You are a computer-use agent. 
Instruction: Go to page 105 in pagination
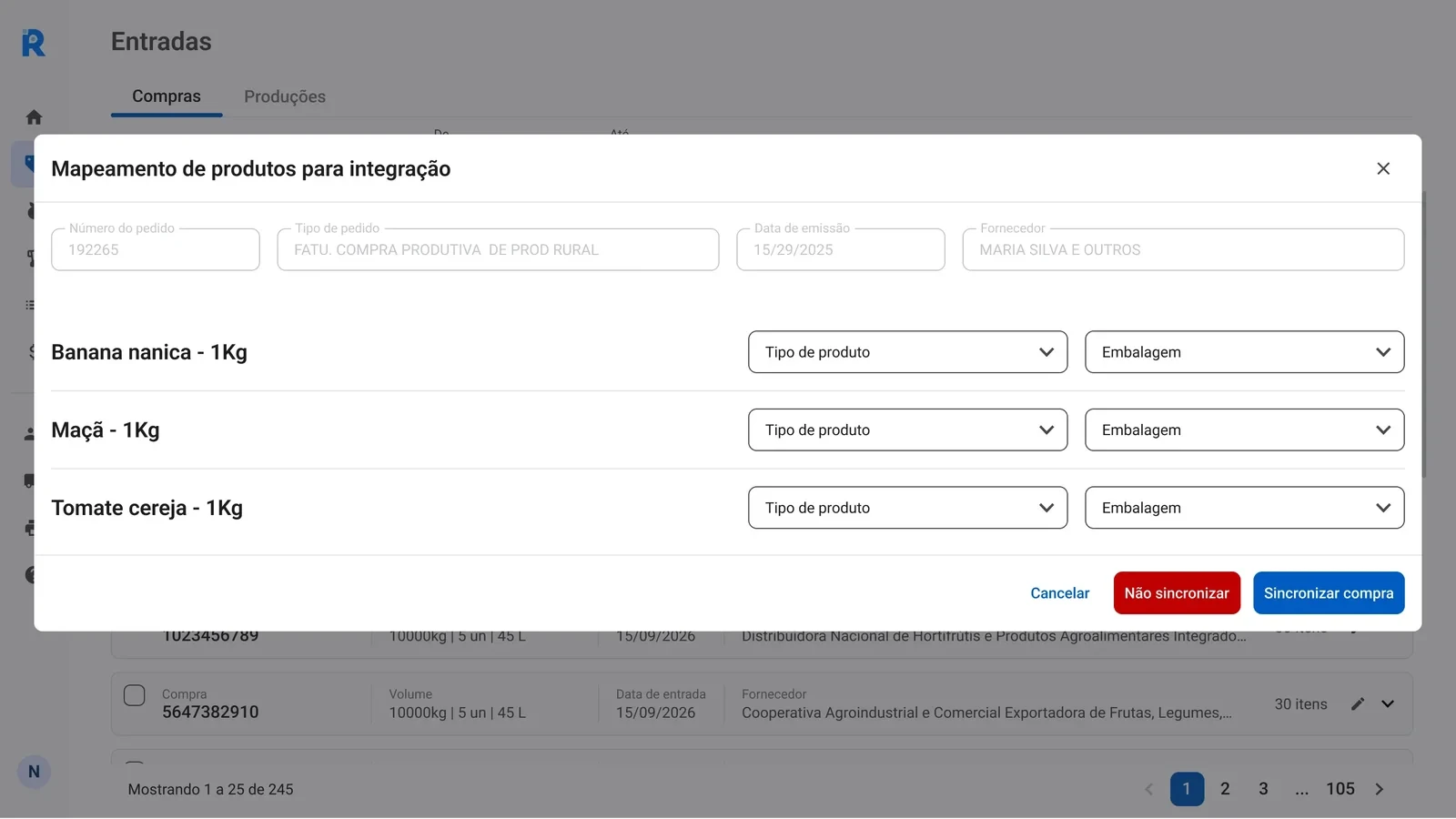pyautogui.click(x=1340, y=789)
